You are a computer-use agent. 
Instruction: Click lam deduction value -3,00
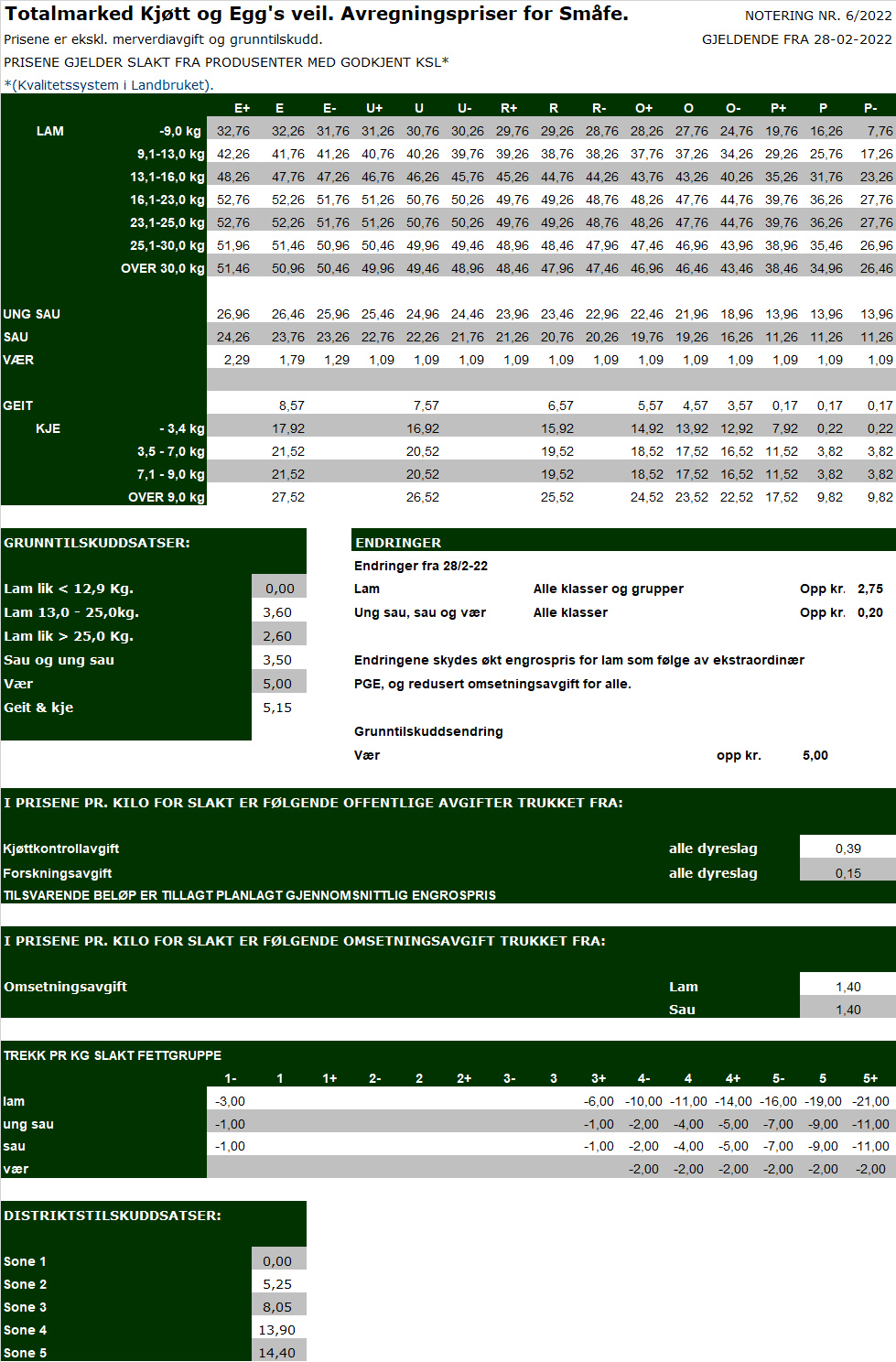[230, 1101]
